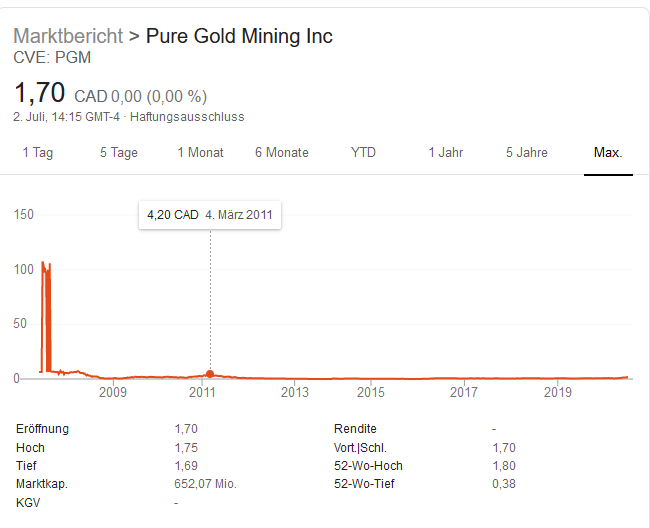Click the orange data point on the chart
The height and width of the screenshot is (528, 650).
(x=210, y=374)
